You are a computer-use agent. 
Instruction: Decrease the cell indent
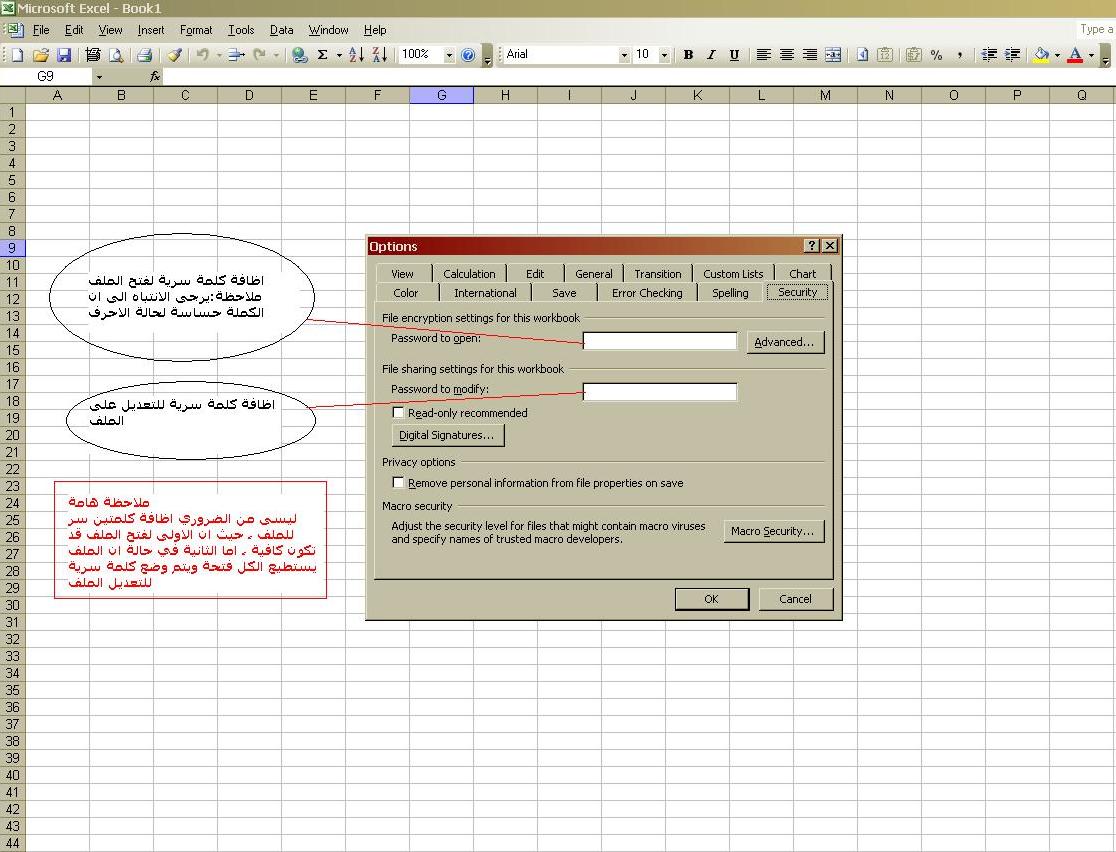(x=989, y=55)
